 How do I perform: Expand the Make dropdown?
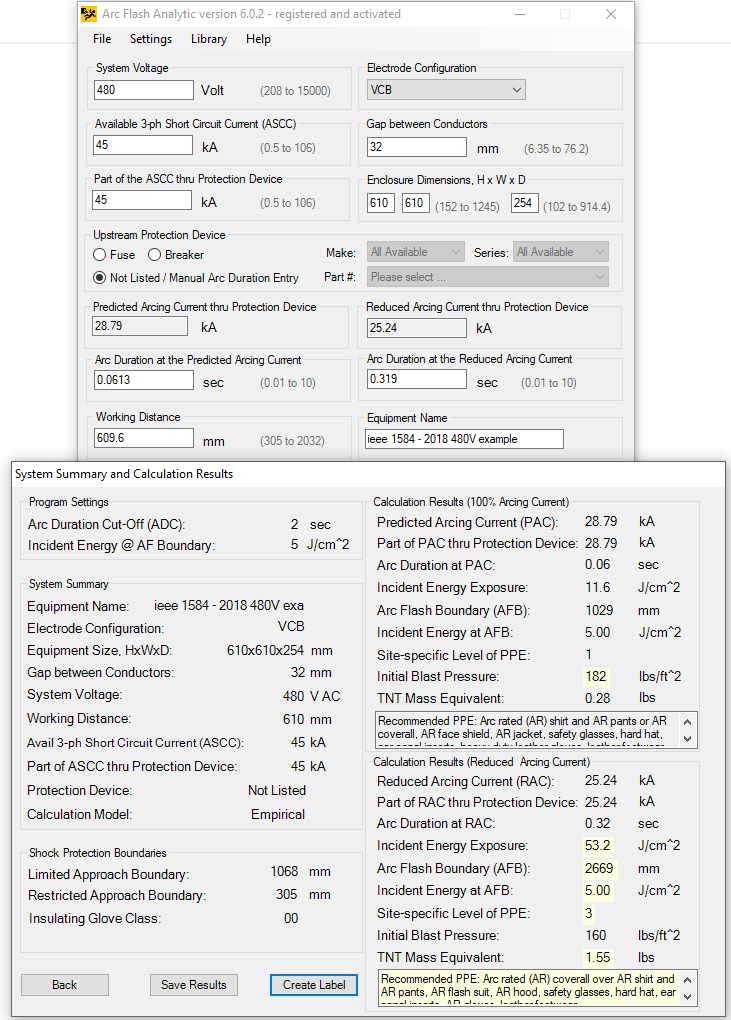(415, 252)
